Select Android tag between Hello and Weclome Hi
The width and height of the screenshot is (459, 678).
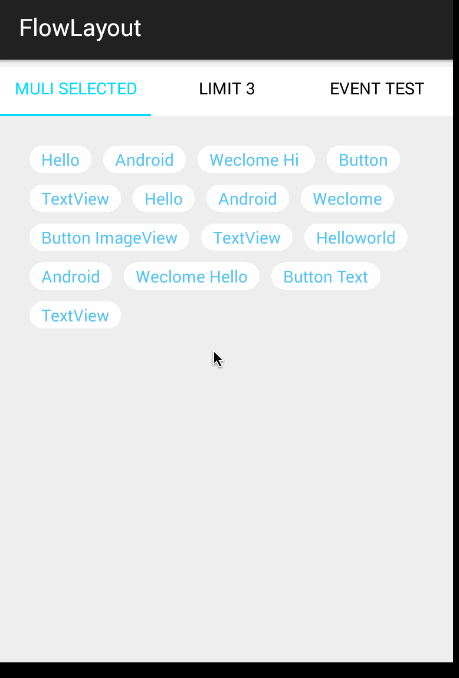click(x=144, y=160)
